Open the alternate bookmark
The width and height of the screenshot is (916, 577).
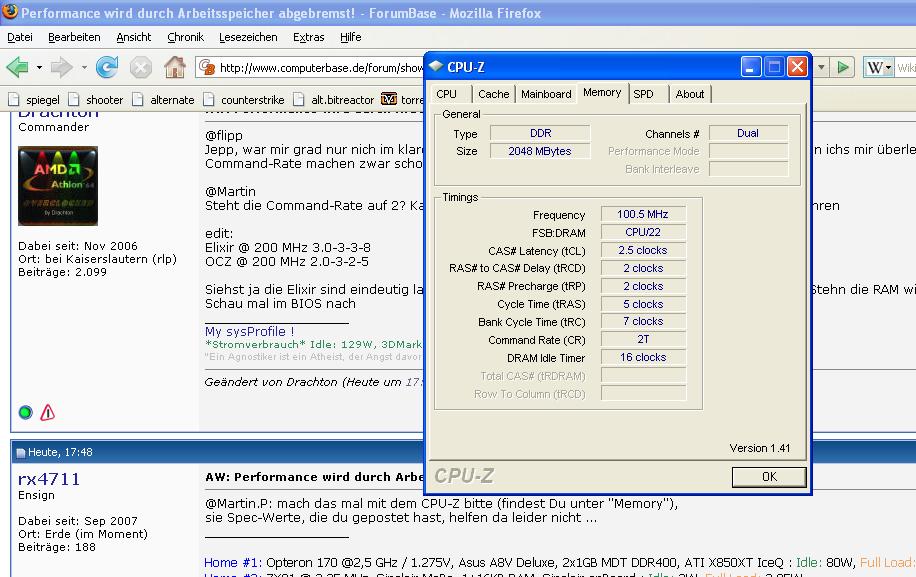tap(164, 99)
